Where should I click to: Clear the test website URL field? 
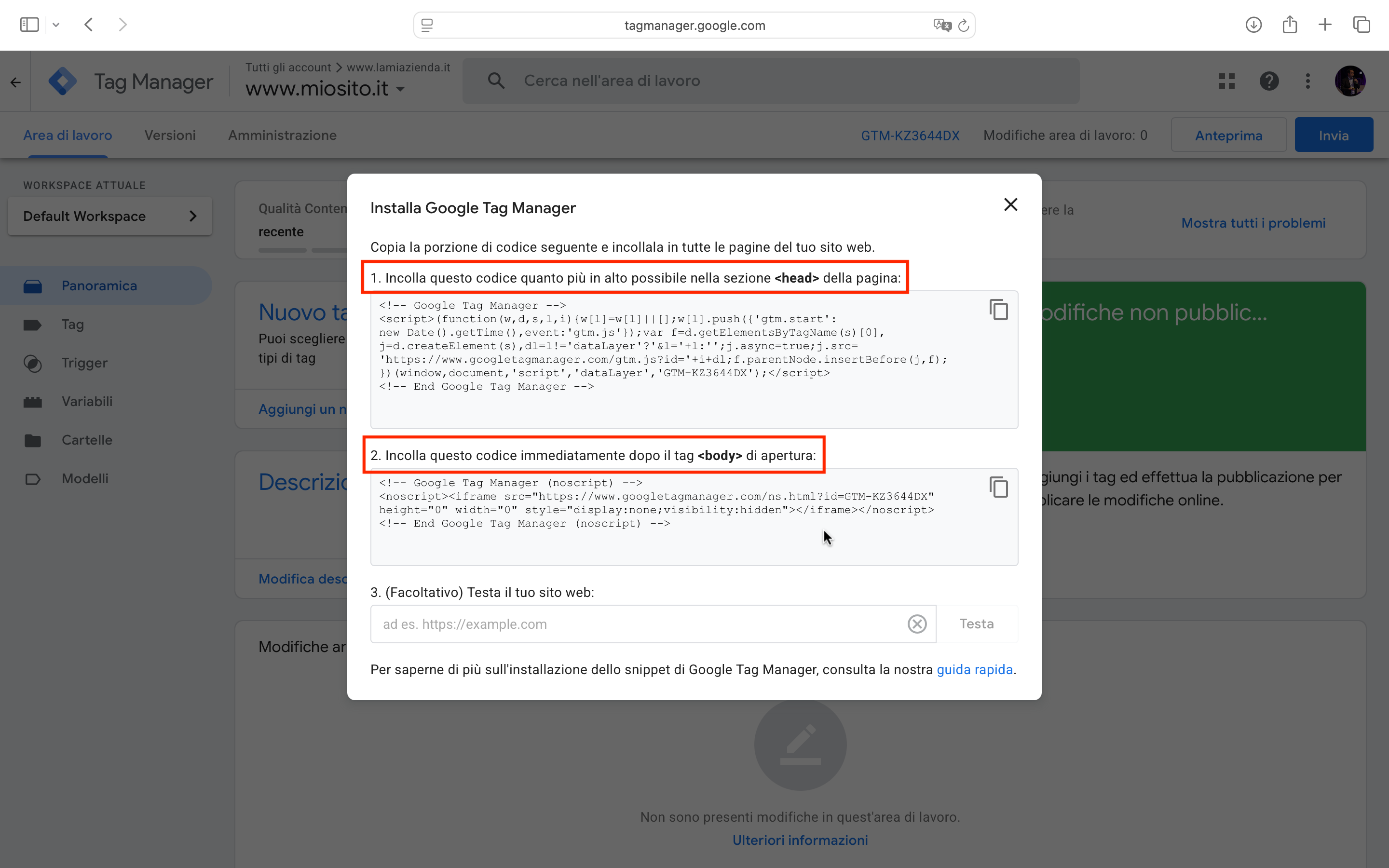coord(916,624)
